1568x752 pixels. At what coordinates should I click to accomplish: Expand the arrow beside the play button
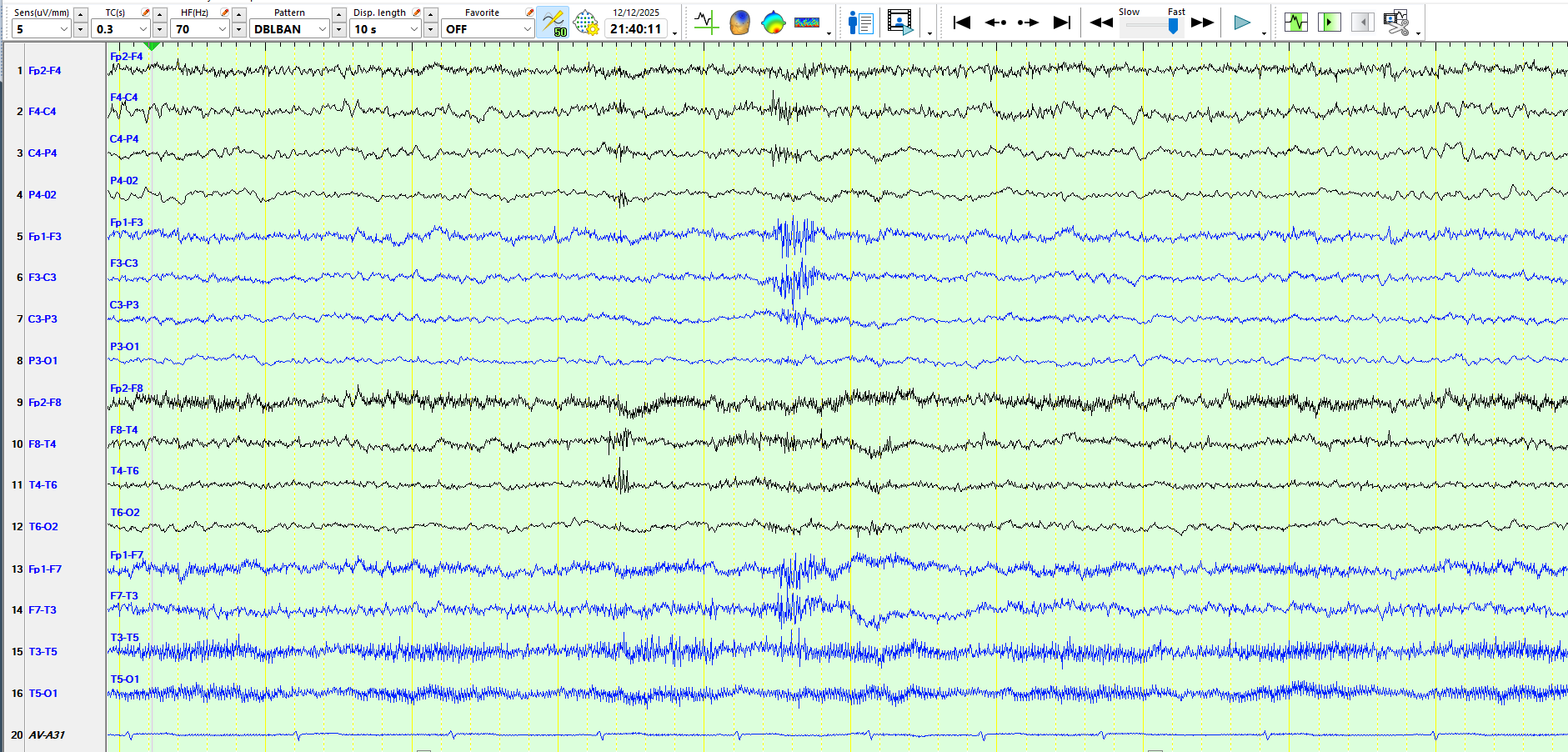[x=1264, y=33]
